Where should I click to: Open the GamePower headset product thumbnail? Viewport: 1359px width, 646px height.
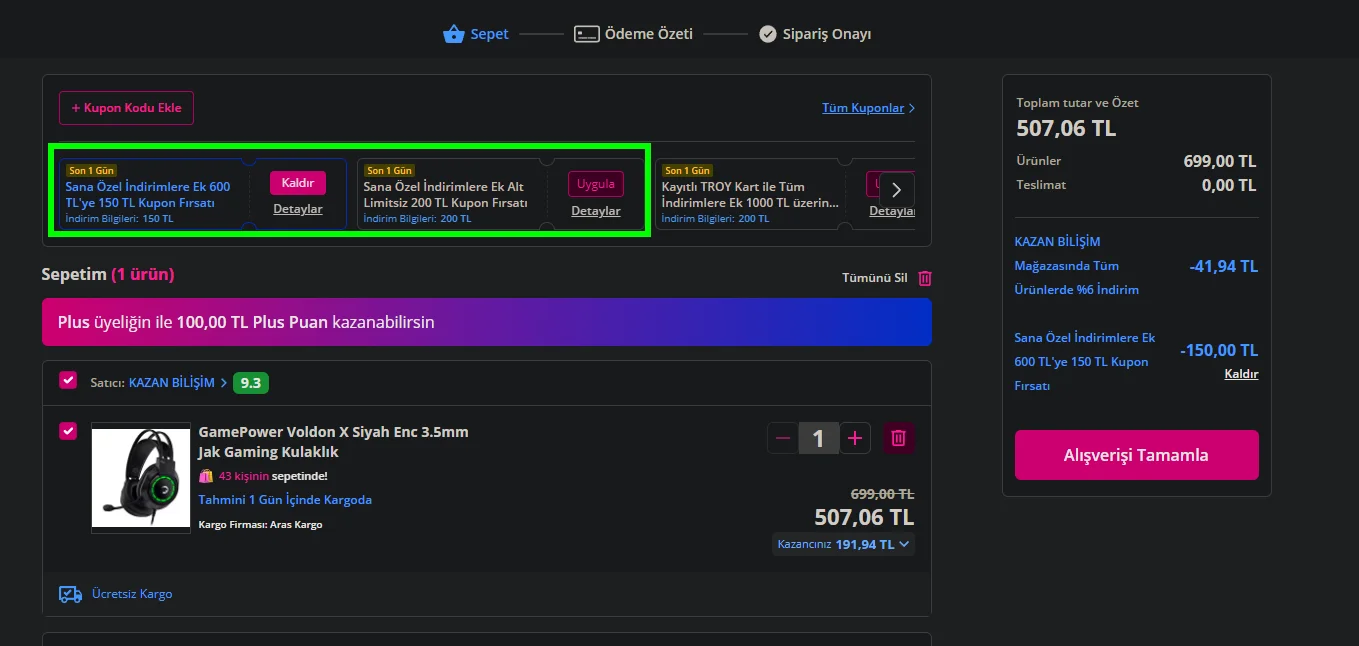tap(141, 478)
